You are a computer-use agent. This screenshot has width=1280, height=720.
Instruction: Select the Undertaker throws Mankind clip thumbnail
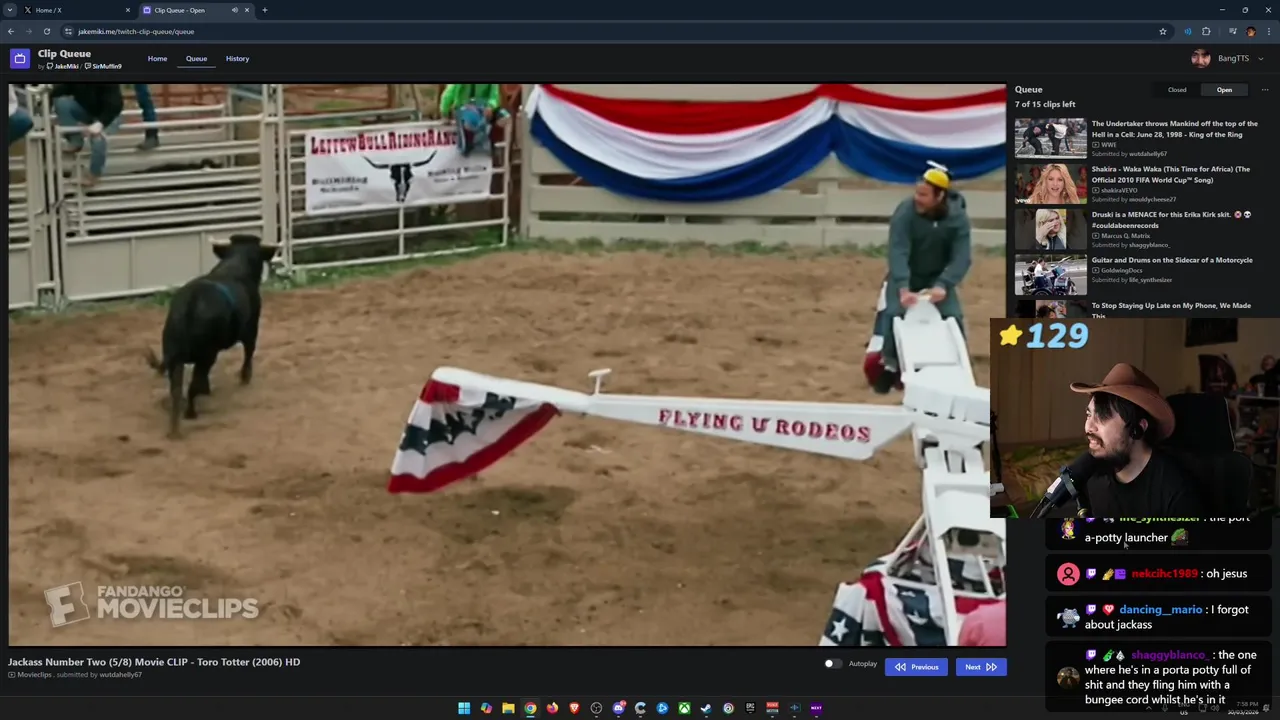coord(1050,138)
